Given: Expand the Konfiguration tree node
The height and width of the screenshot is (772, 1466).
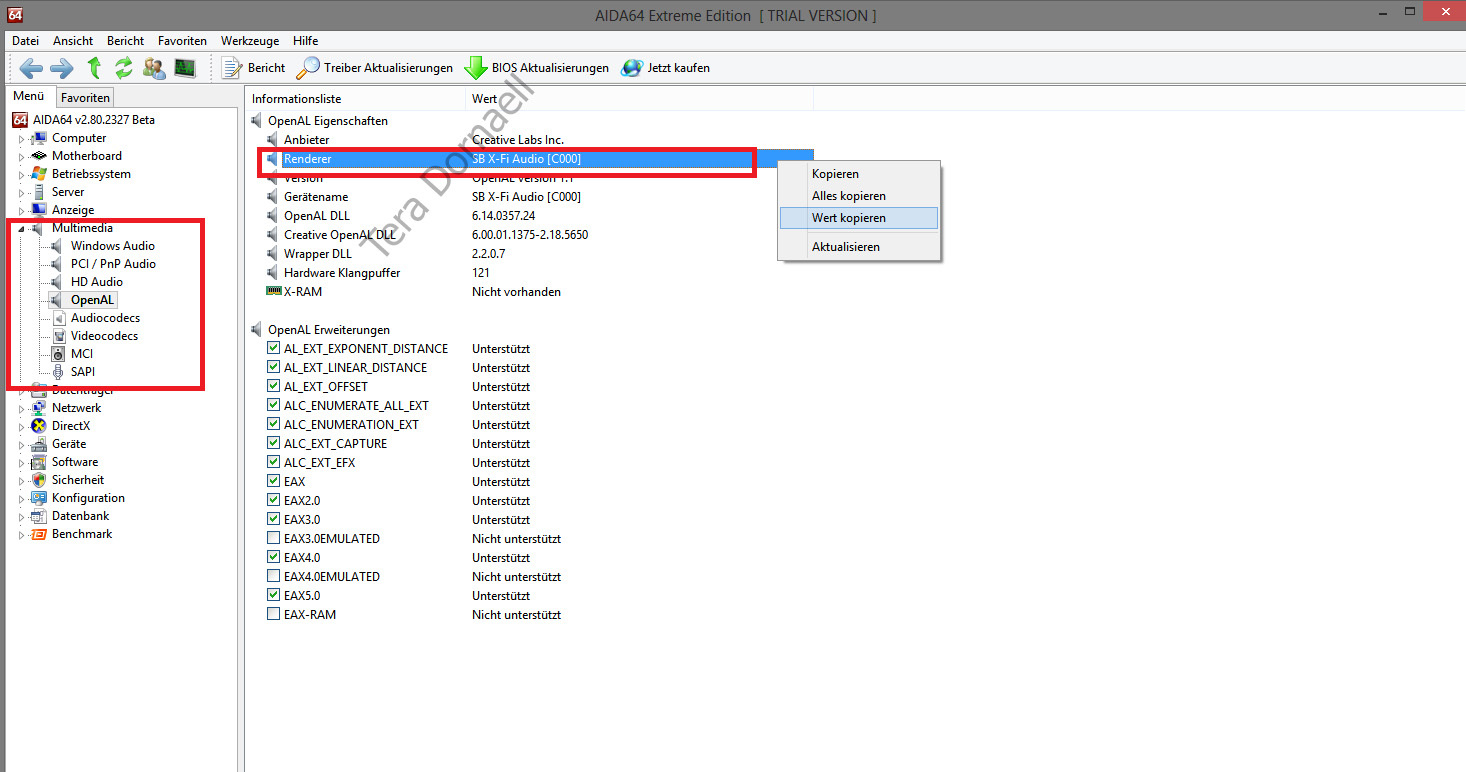Looking at the screenshot, I should coord(22,499).
